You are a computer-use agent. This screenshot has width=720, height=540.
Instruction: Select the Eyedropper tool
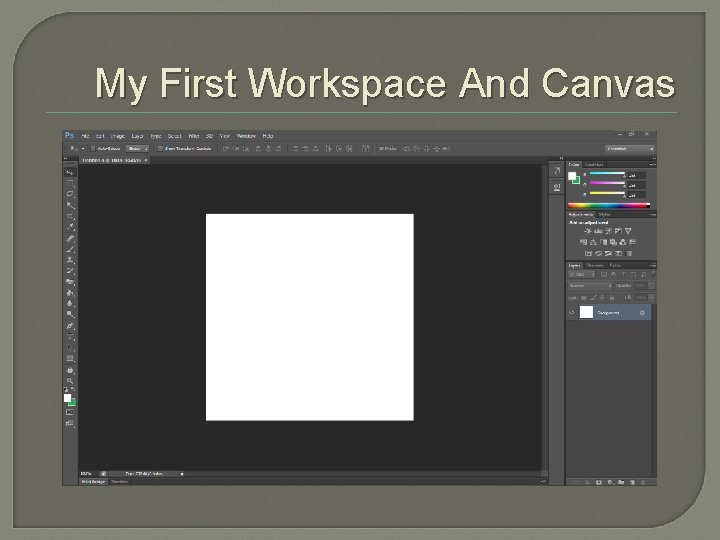point(70,227)
